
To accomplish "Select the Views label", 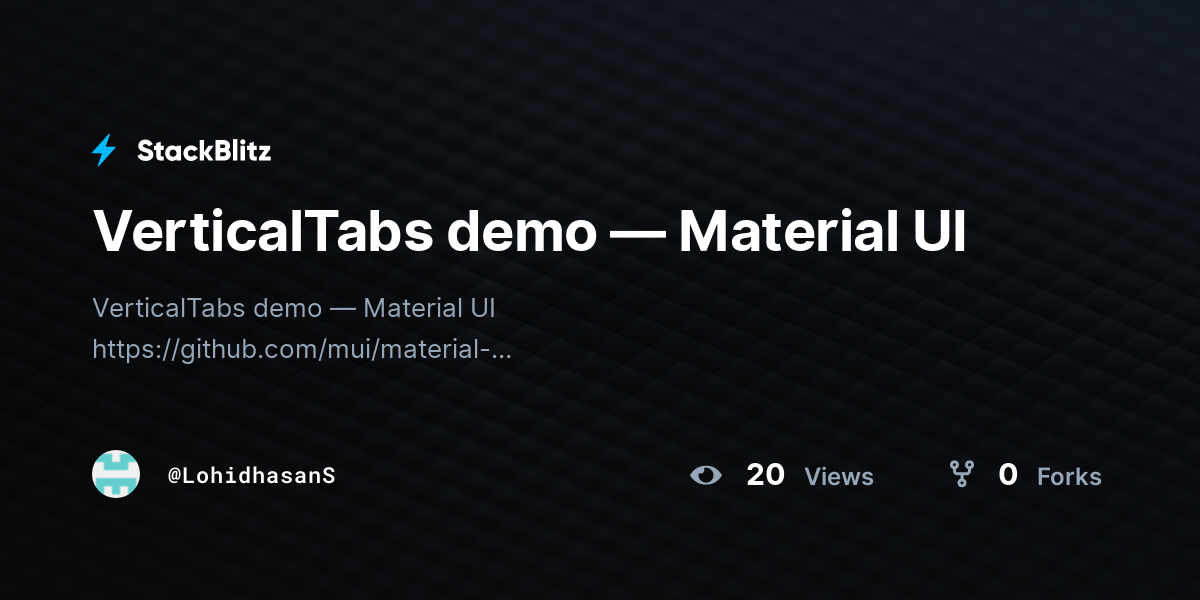I will pyautogui.click(x=839, y=477).
